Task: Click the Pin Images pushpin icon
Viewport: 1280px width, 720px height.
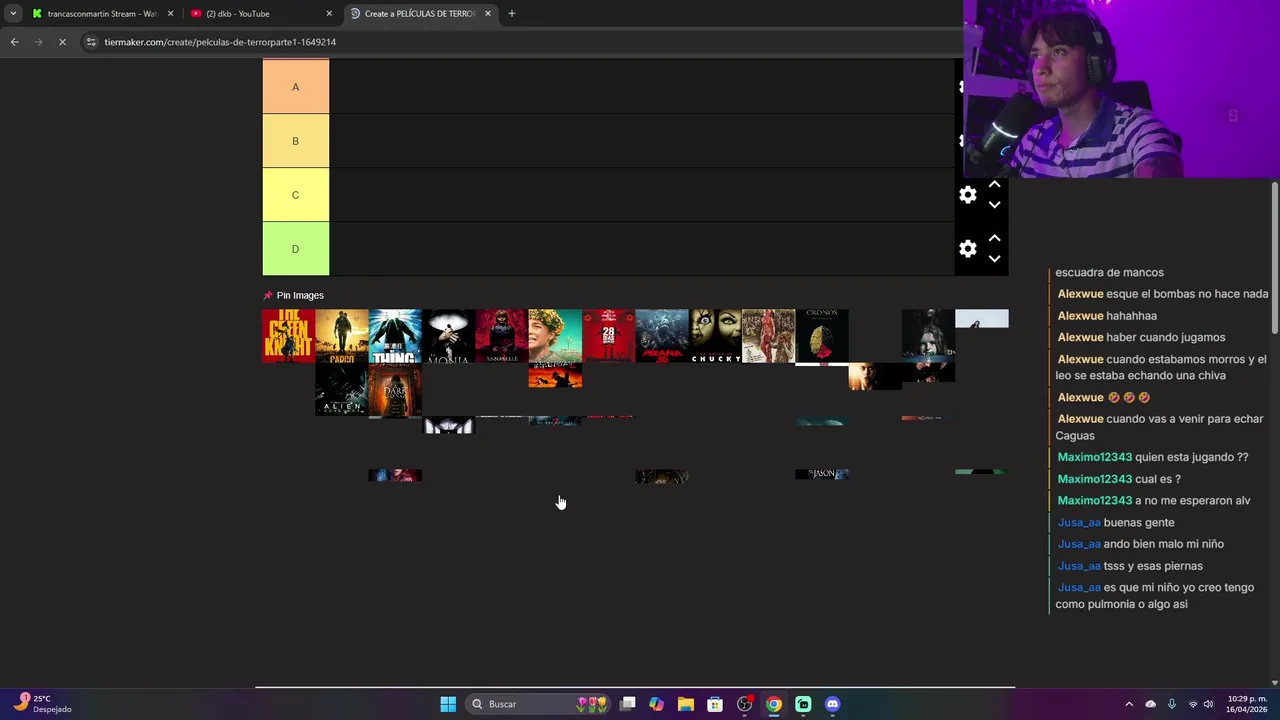Action: 267,295
